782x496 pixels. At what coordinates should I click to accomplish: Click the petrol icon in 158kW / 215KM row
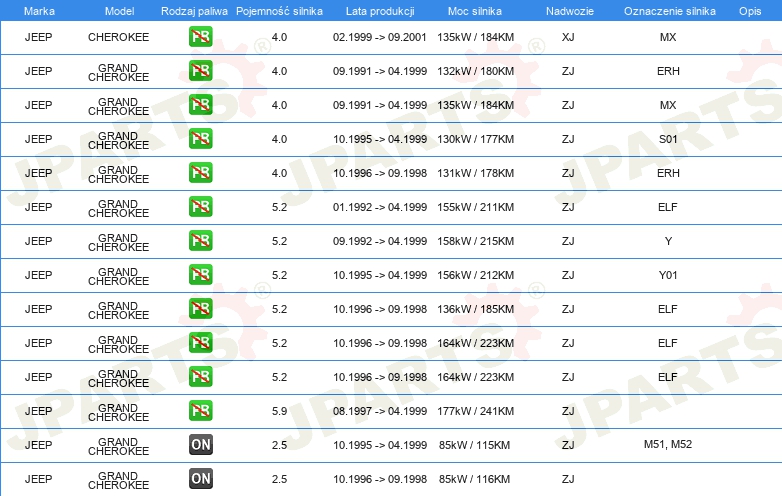point(200,241)
